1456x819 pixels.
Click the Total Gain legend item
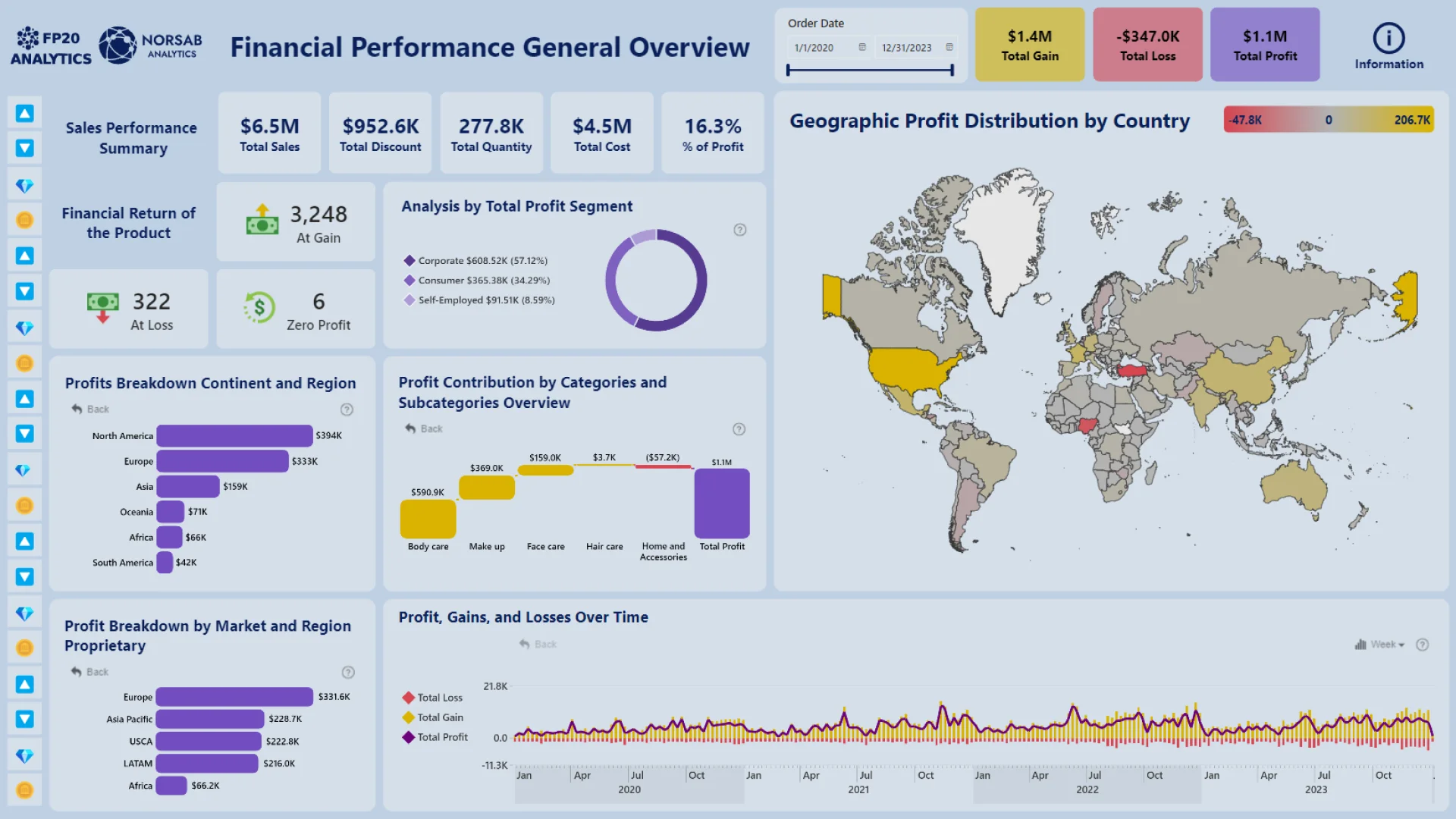(433, 717)
